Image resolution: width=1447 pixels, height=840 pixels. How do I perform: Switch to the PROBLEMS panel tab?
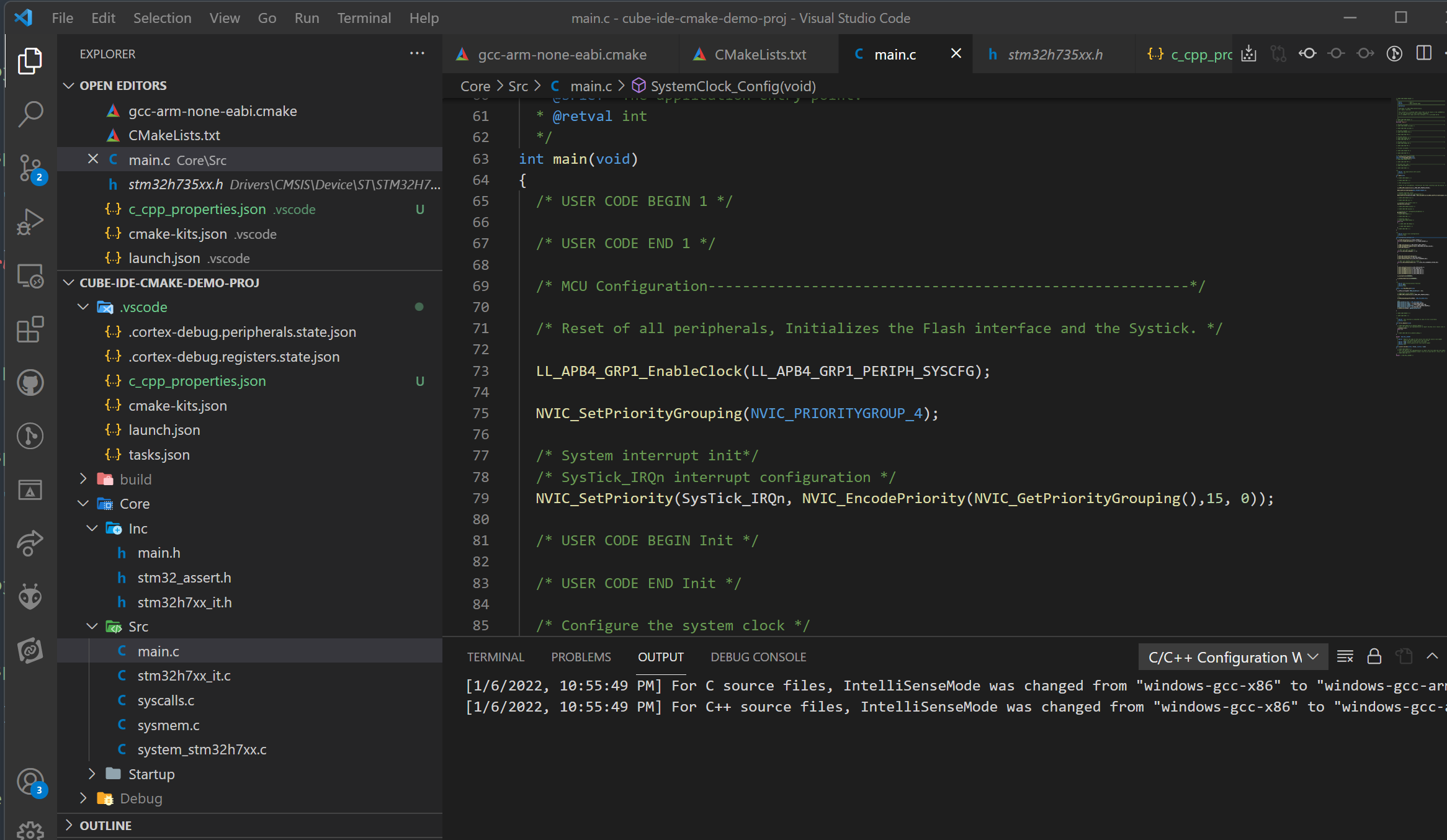pos(581,657)
